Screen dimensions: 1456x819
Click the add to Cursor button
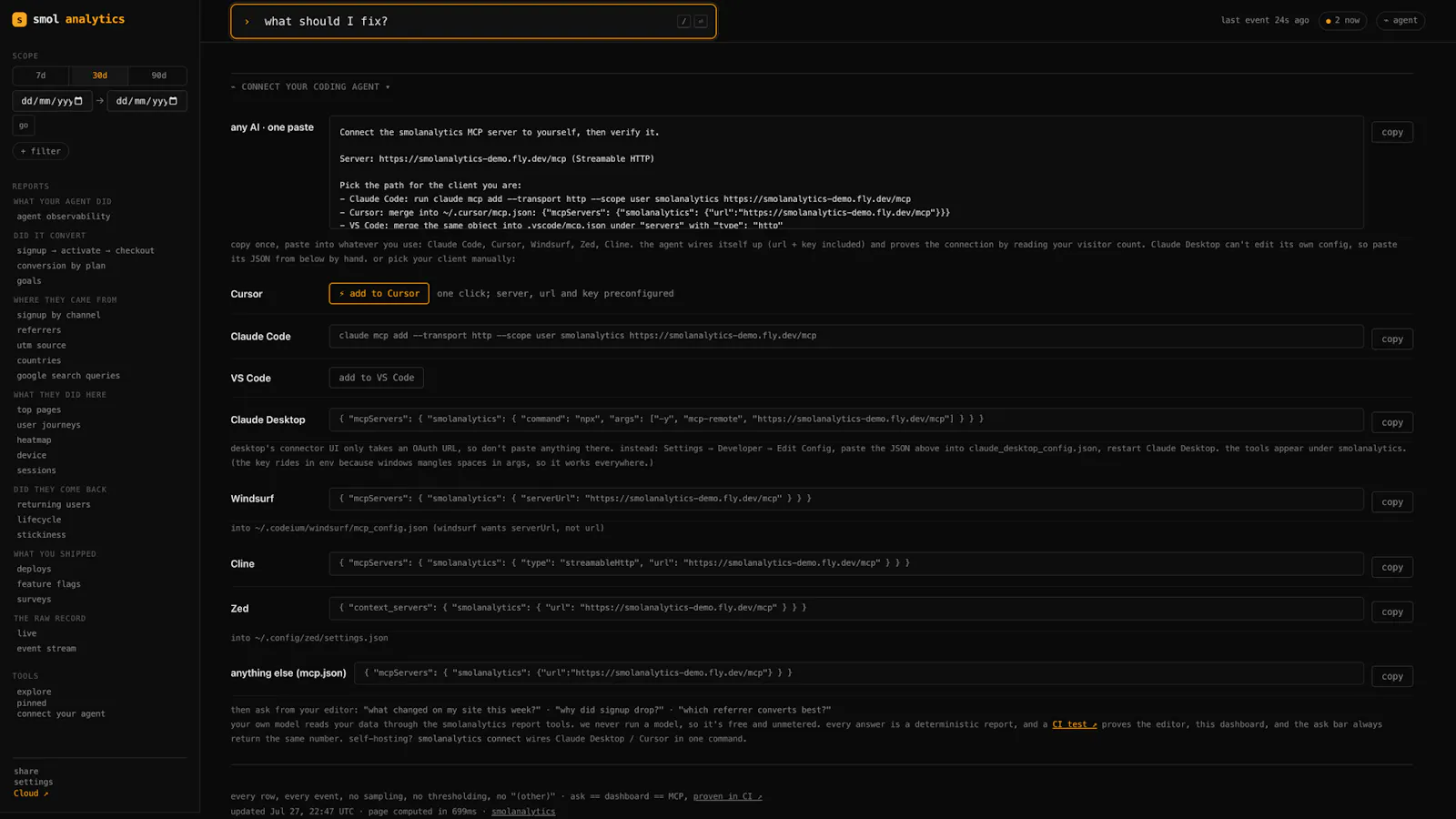[379, 293]
